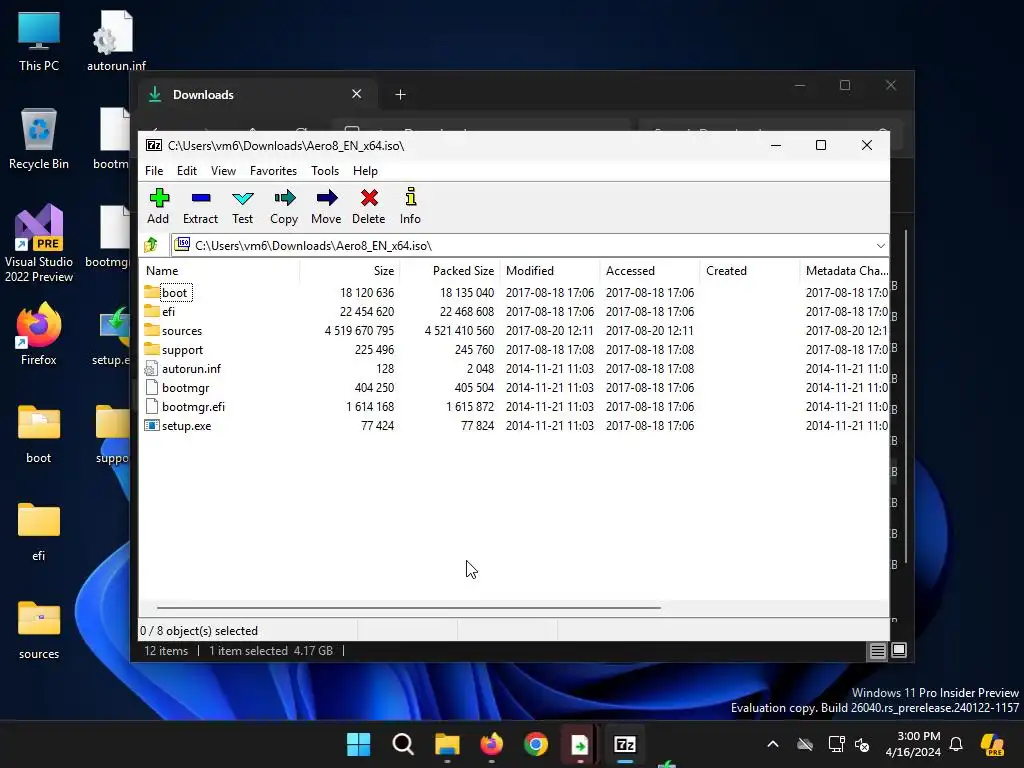Screen dimensions: 1024x768
Task: Open the Recycle Bin desktop icon
Action: click(x=39, y=139)
